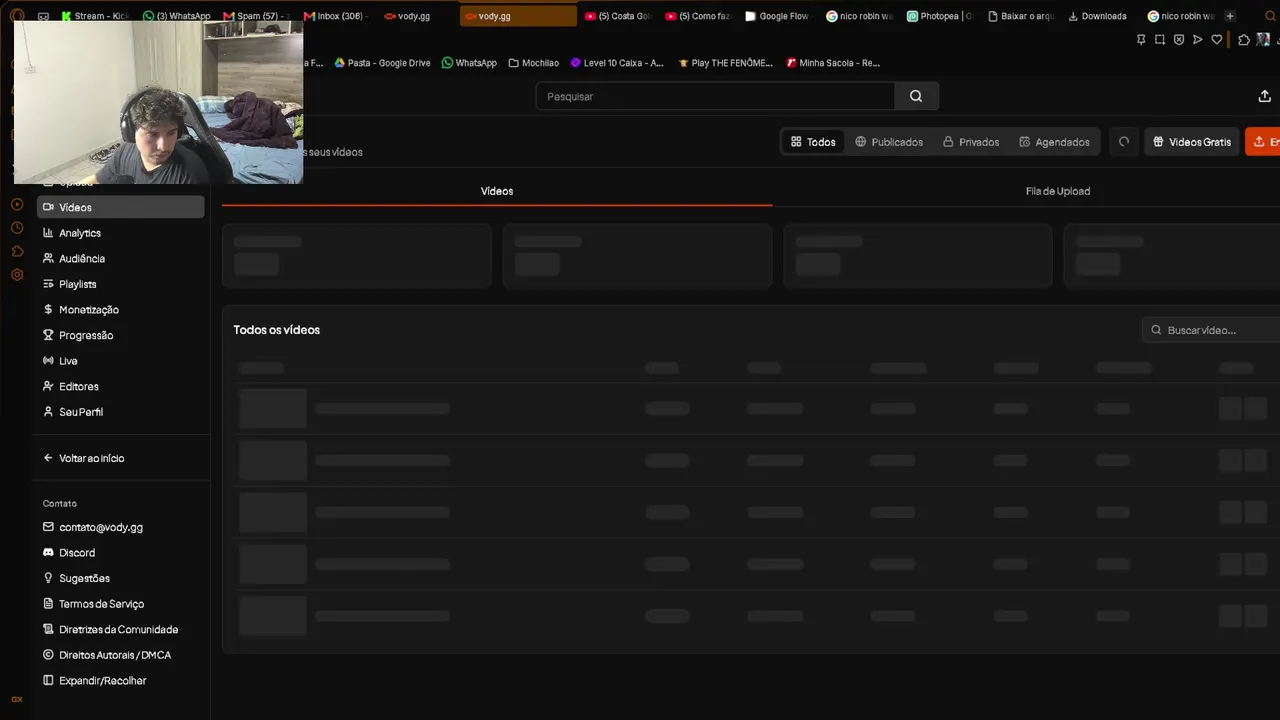Screen dimensions: 1280x720
Task: Click the send arrow icon in toolbar
Action: click(1198, 40)
